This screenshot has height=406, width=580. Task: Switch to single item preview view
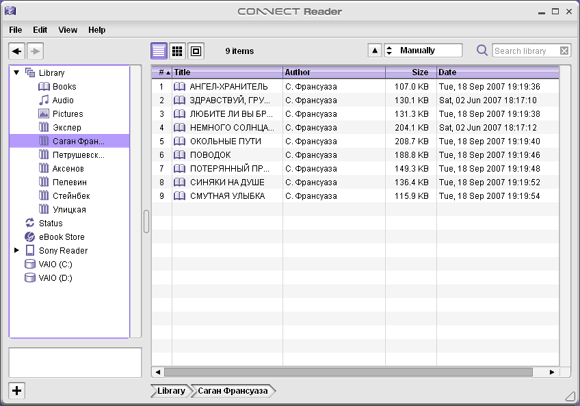(196, 51)
